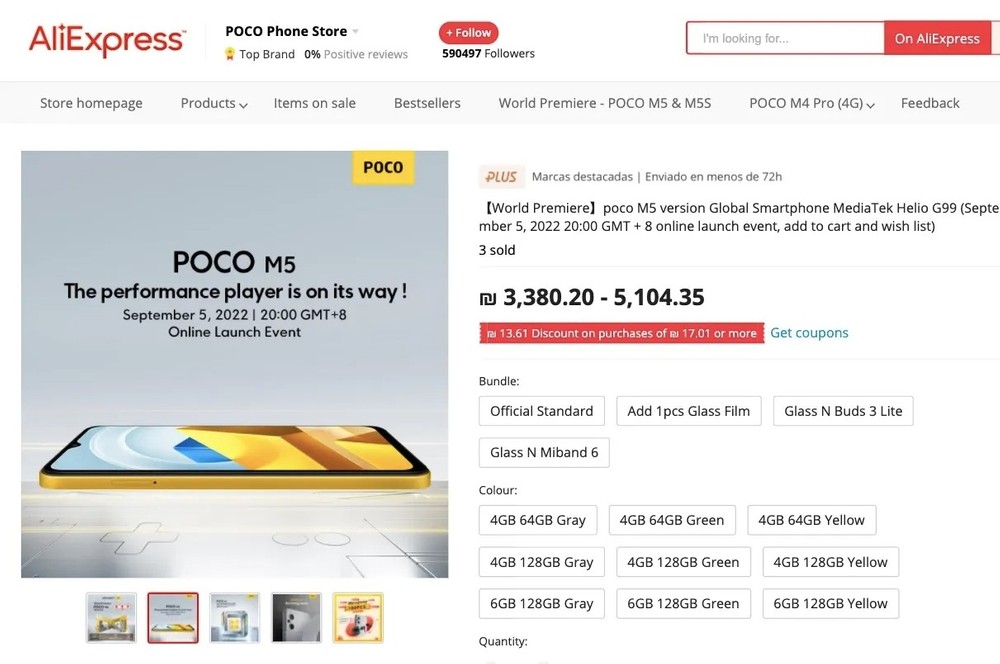Select the Glass N Miband 6 bundle
This screenshot has width=1000, height=664.
pos(544,452)
